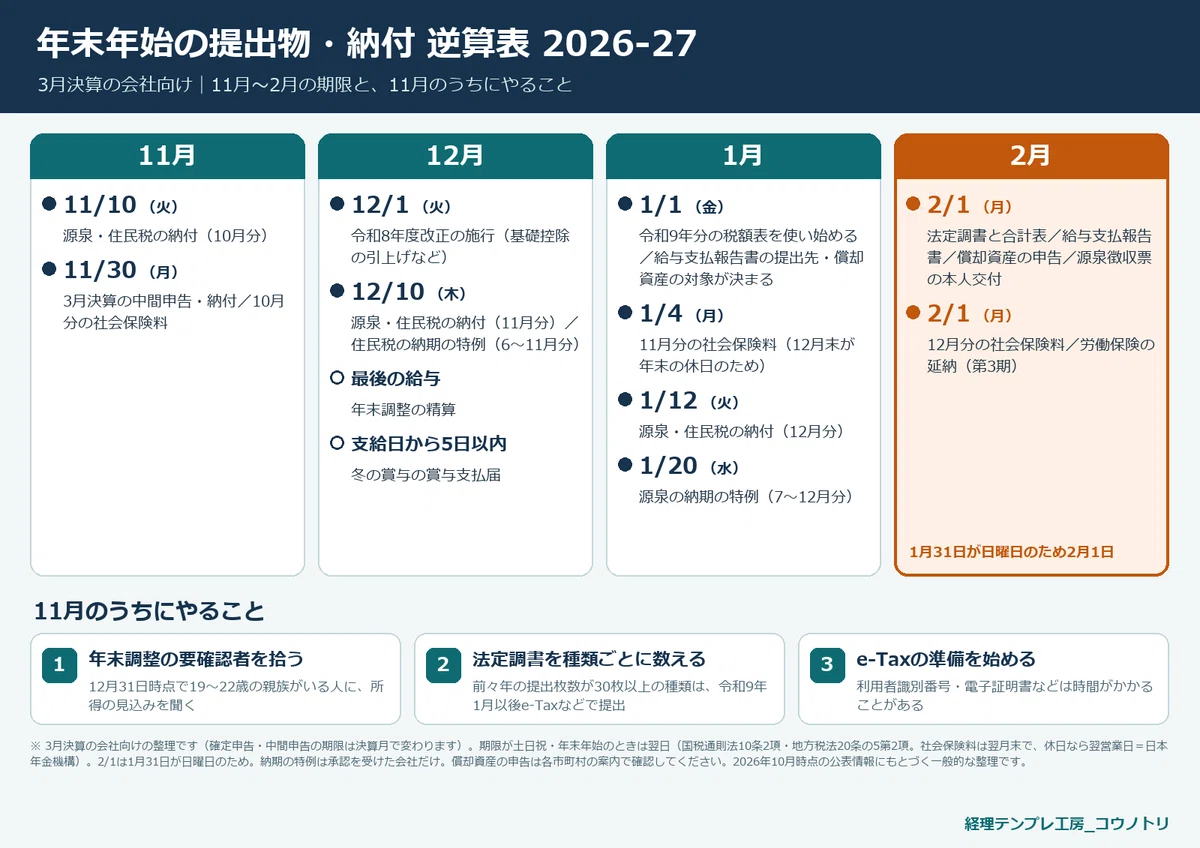1200x848 pixels.
Task: Select the 法定調書と合計表 description in 2月
Action: [1039, 257]
